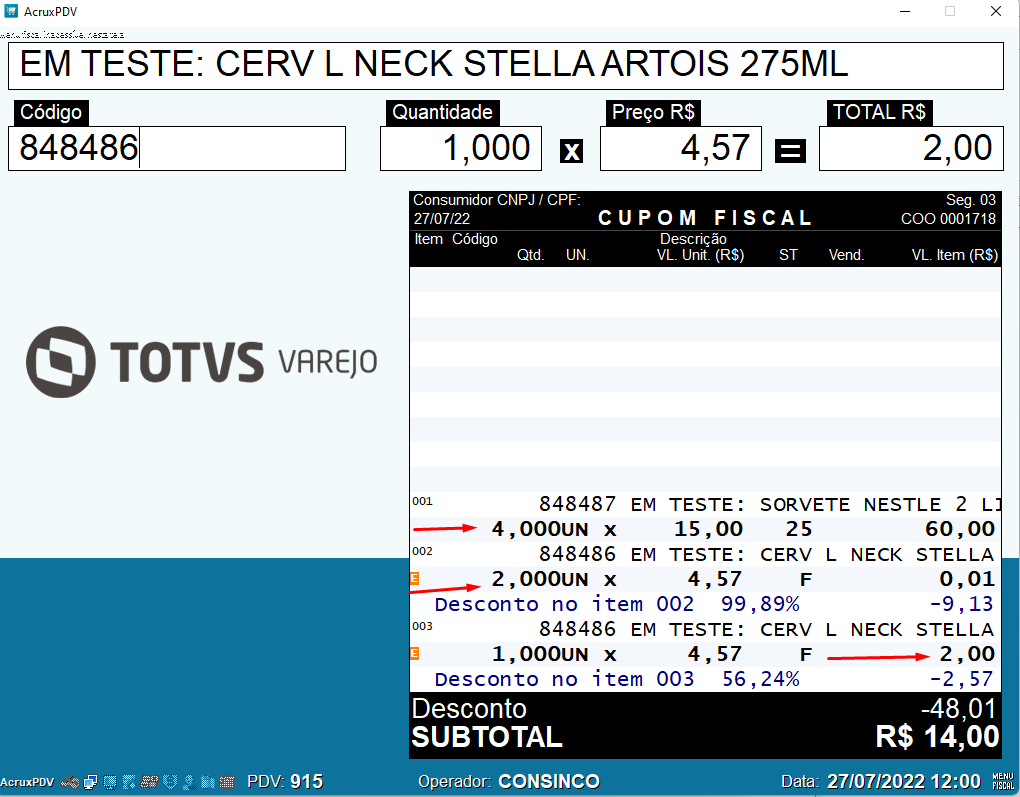Click the user/operator status icon in status bar

pos(189,782)
